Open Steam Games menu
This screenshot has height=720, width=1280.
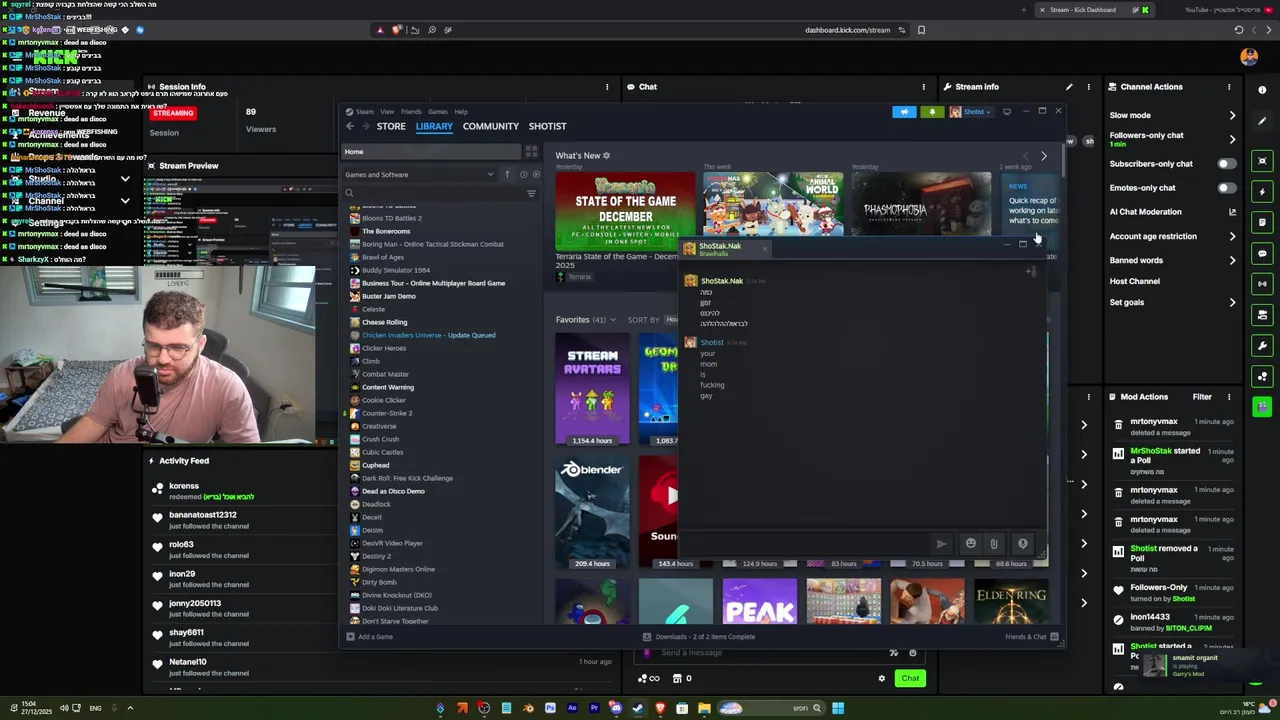pyautogui.click(x=438, y=112)
